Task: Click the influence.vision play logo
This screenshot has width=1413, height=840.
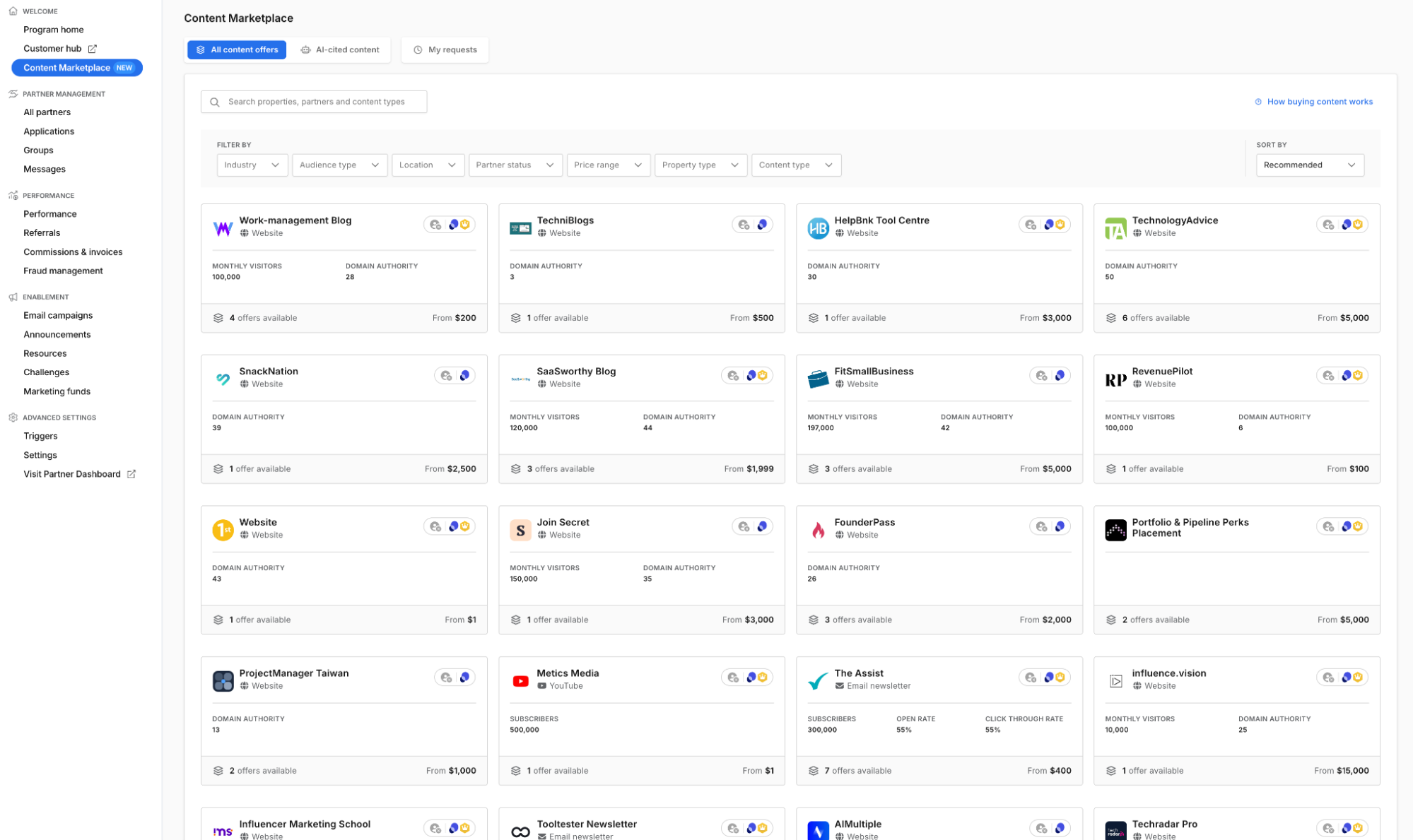Action: click(1115, 681)
